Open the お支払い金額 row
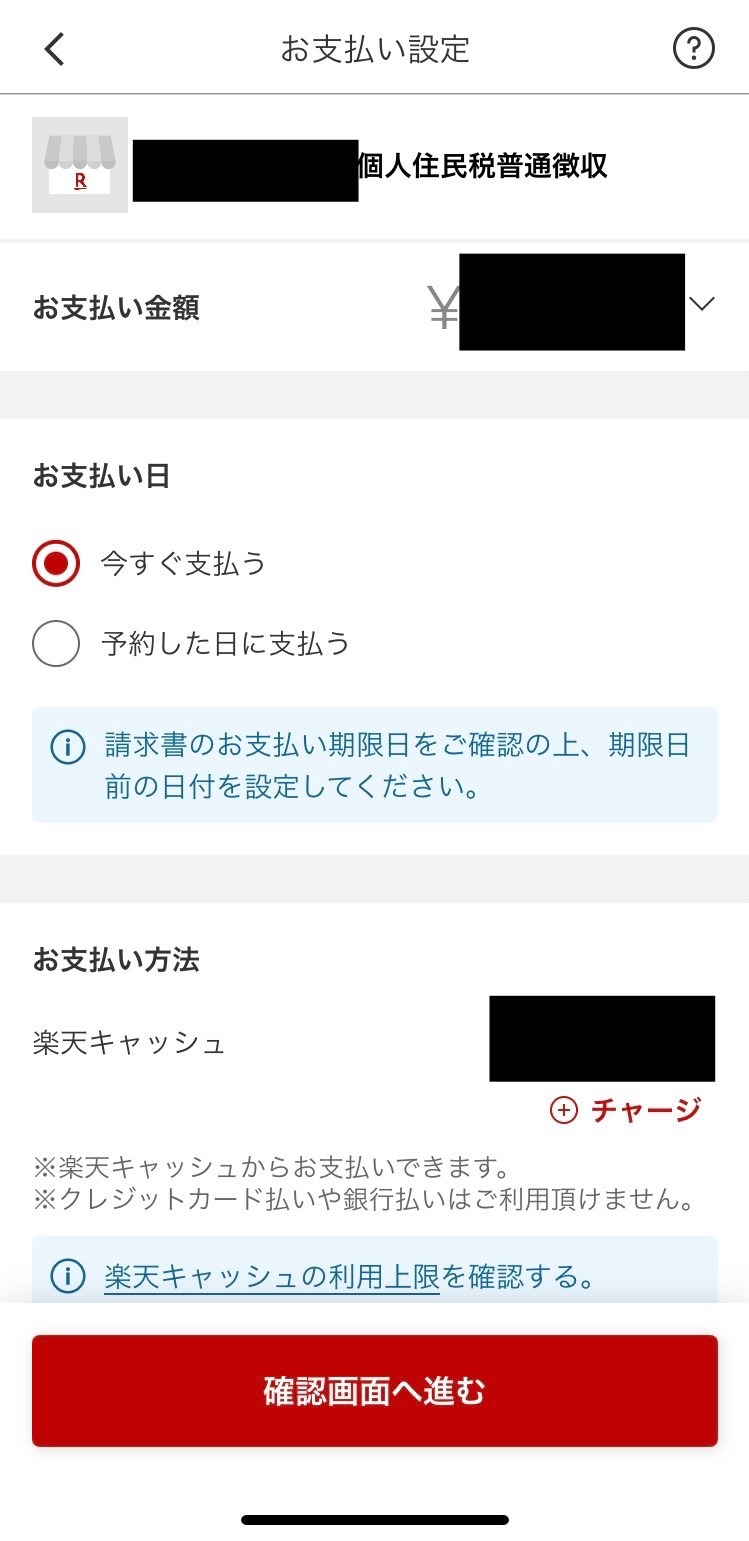Image resolution: width=749 pixels, height=1541 pixels. click(374, 307)
